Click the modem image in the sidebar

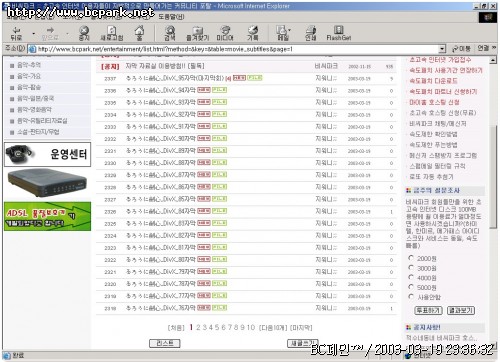[47, 183]
